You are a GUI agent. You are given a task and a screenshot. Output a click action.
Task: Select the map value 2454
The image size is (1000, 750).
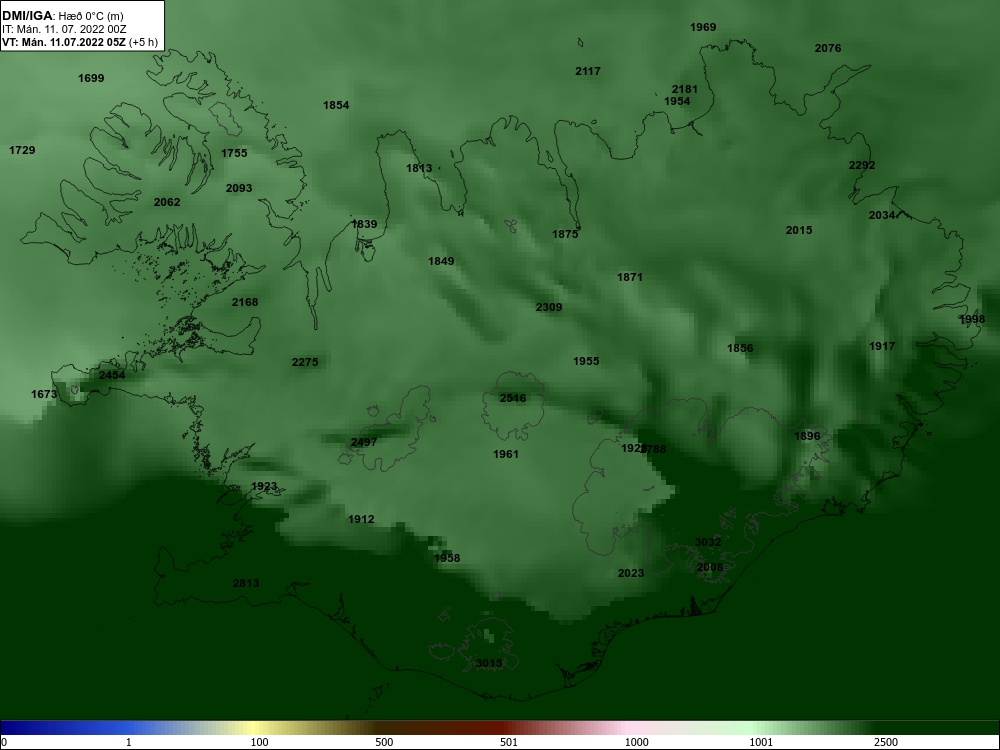[x=112, y=374]
